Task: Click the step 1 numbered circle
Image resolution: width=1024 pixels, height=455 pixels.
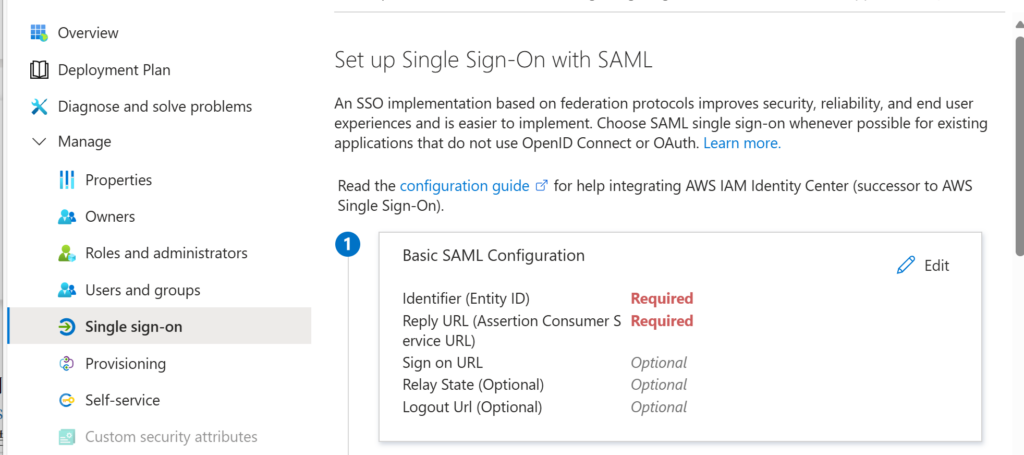Action: (347, 245)
